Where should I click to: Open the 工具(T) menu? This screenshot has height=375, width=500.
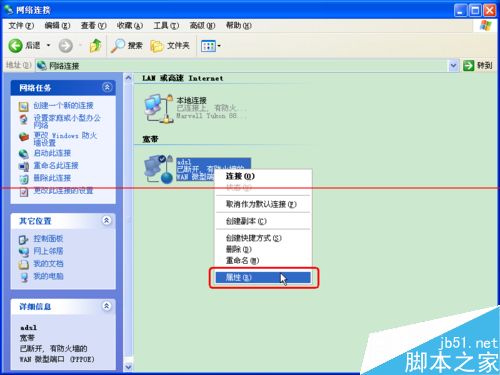[166, 25]
